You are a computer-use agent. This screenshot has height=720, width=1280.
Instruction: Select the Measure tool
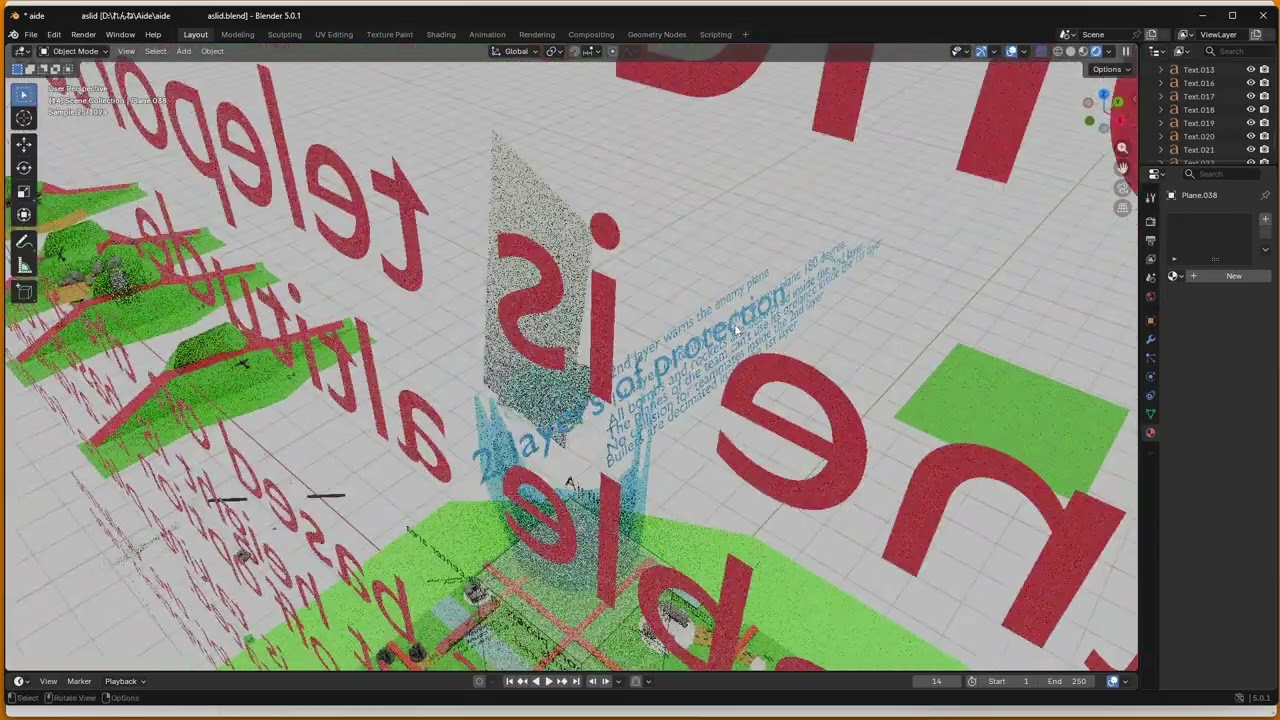pyautogui.click(x=24, y=265)
